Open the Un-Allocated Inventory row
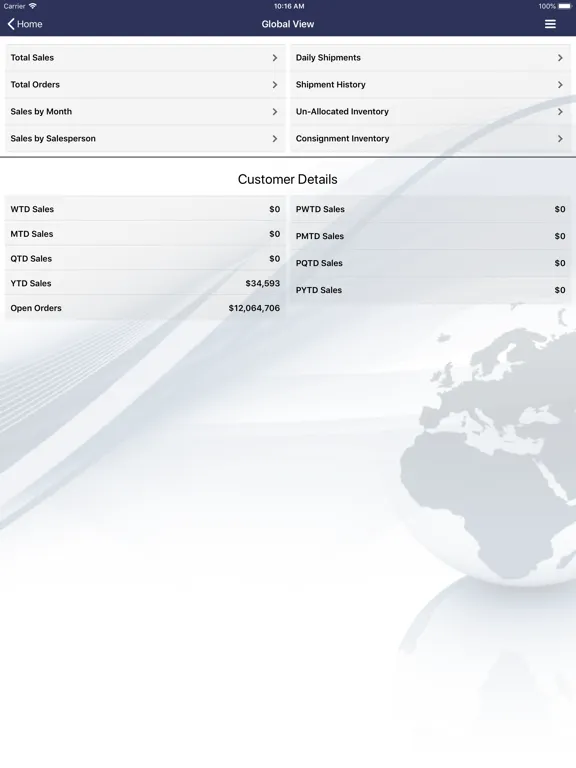 tap(431, 112)
